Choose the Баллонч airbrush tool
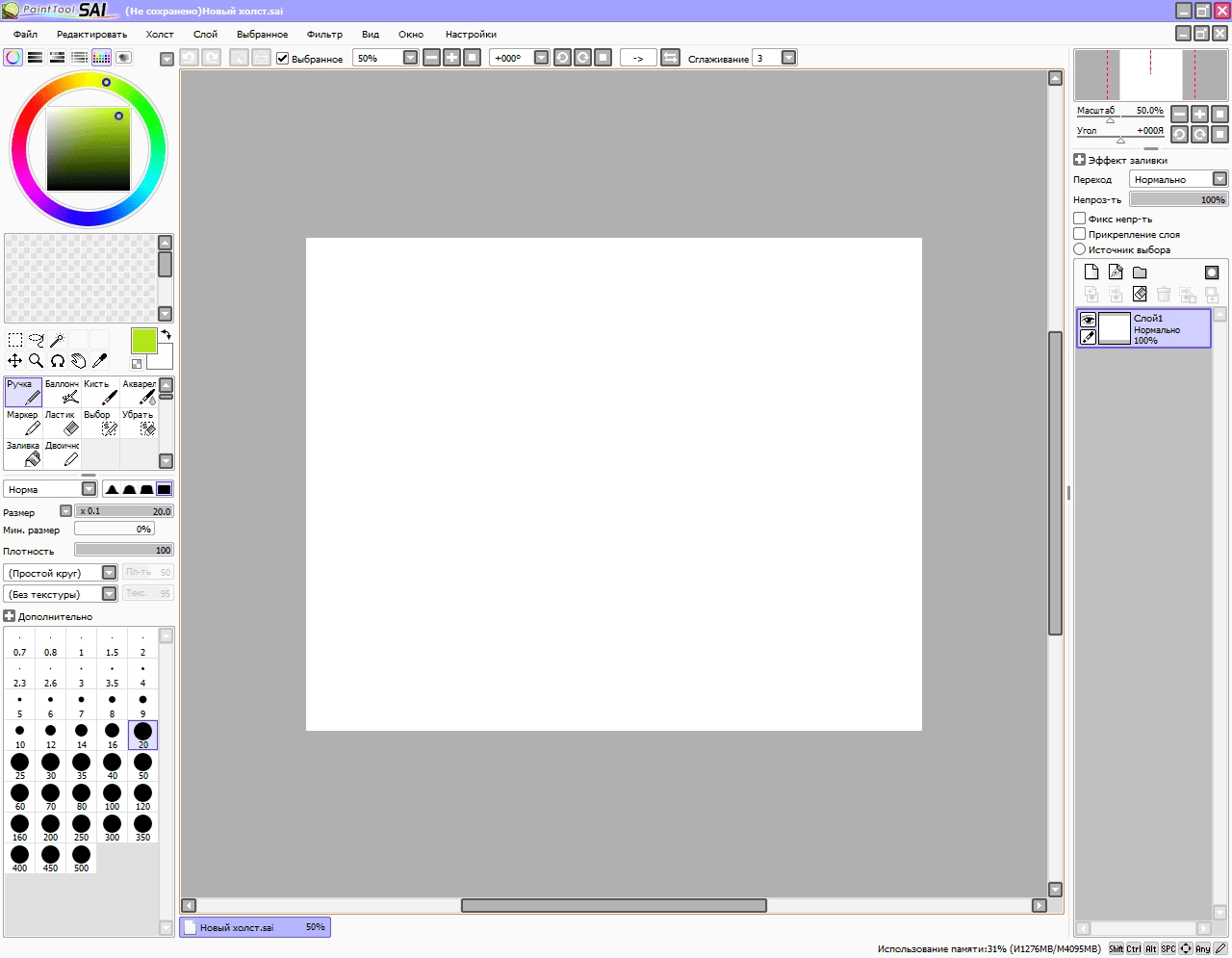1232x958 pixels. point(62,392)
